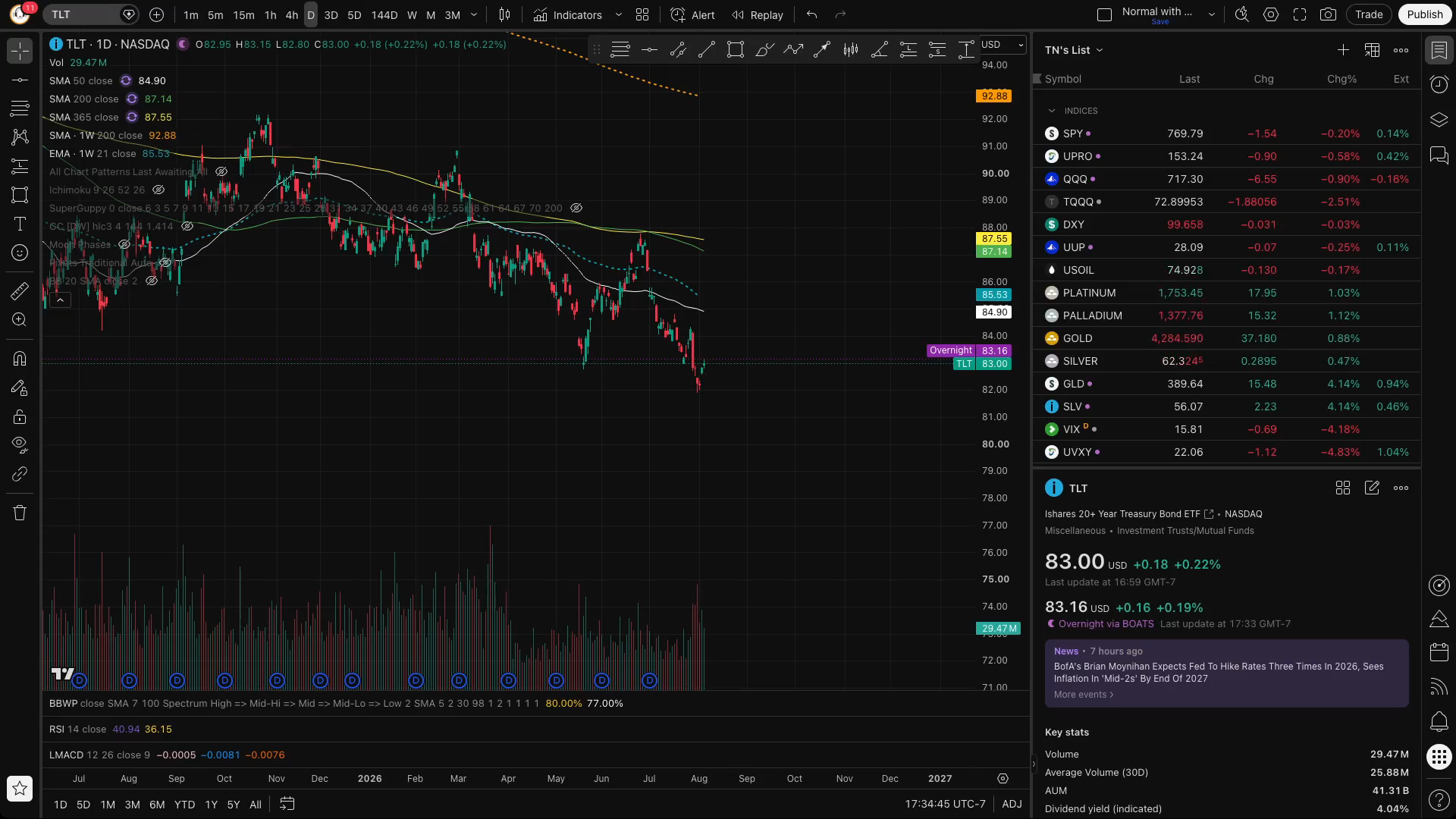Image resolution: width=1456 pixels, height=819 pixels.
Task: Open the USD currency dropdown
Action: coord(1003,45)
